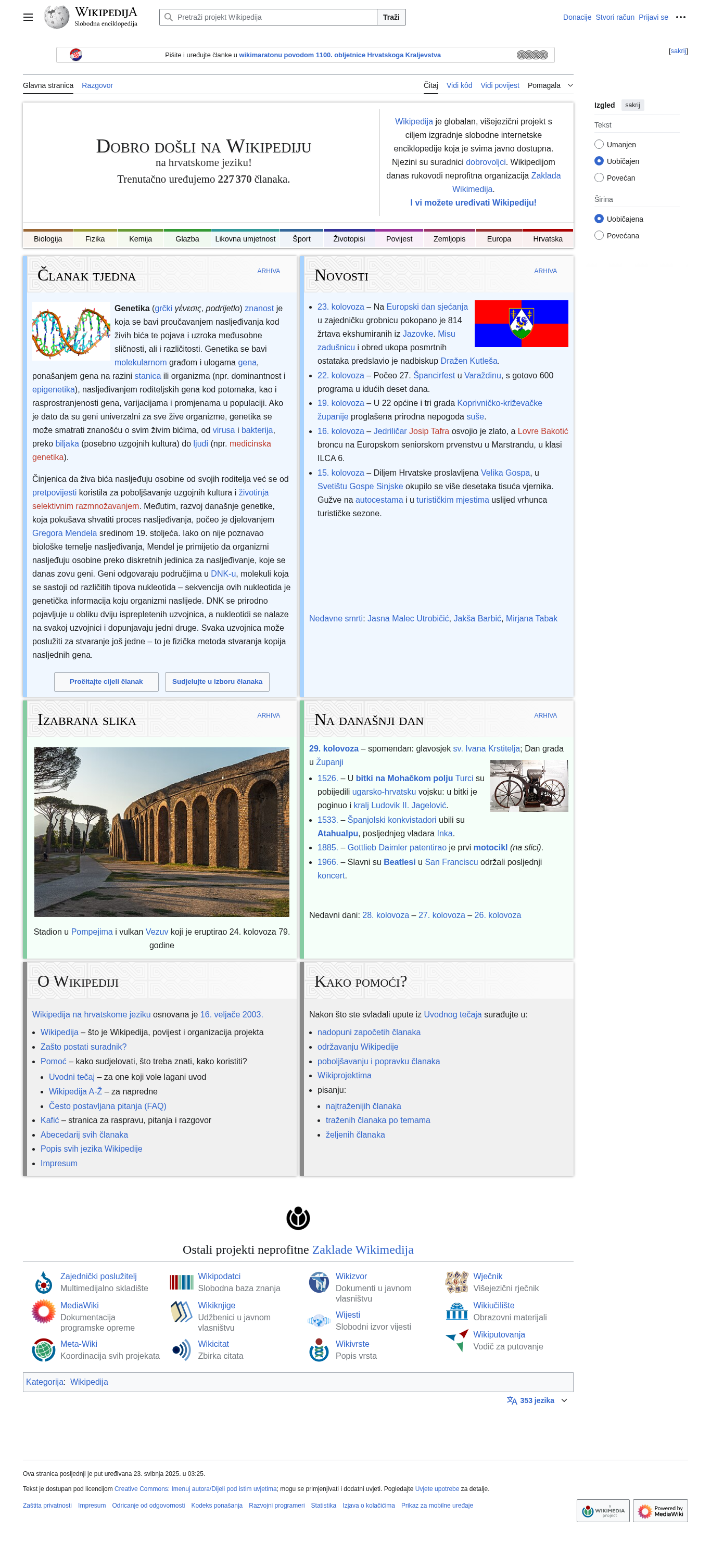Open the MediaWiki sunflower icon
The height and width of the screenshot is (1568, 711).
(x=43, y=1311)
